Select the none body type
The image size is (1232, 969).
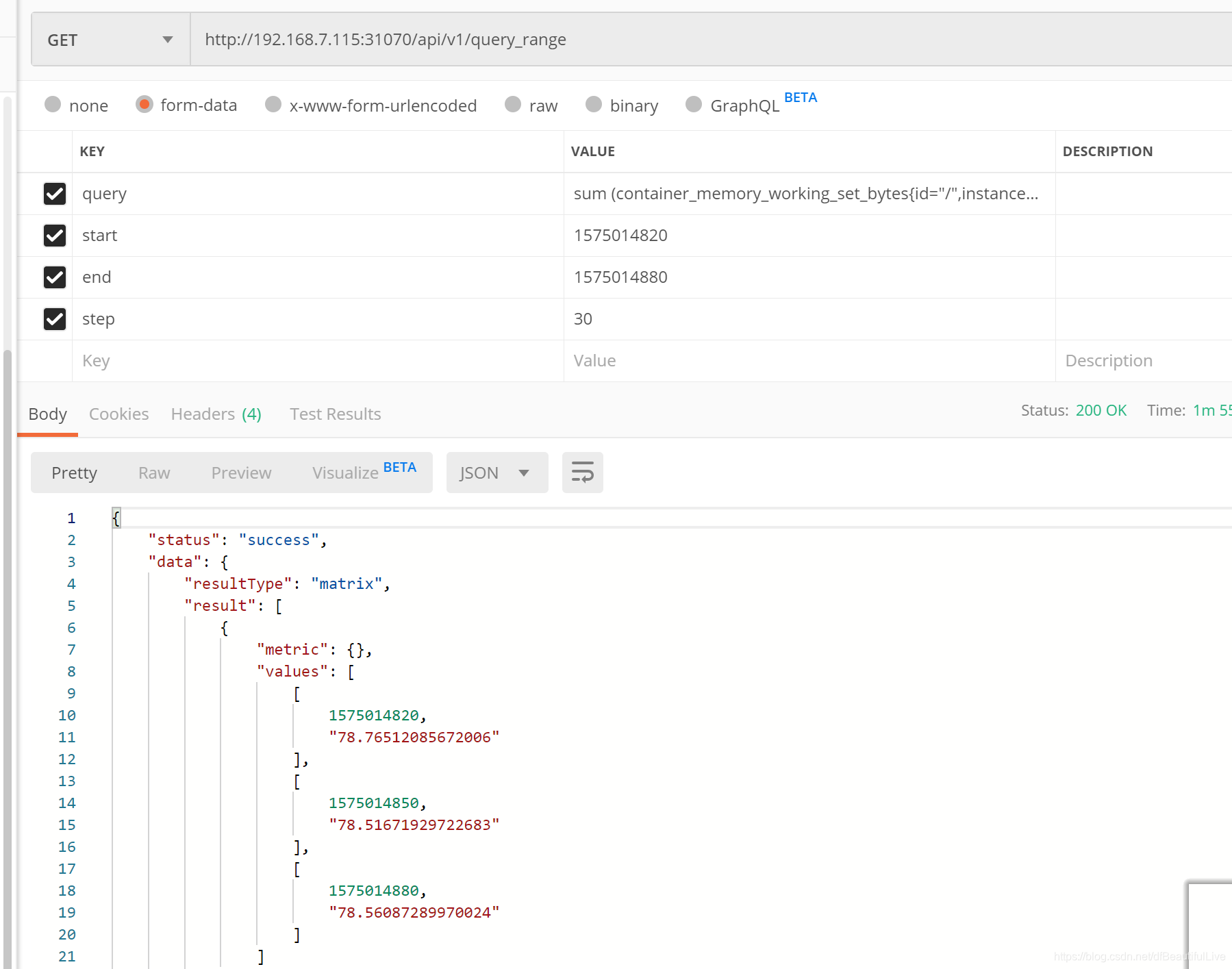(x=53, y=104)
